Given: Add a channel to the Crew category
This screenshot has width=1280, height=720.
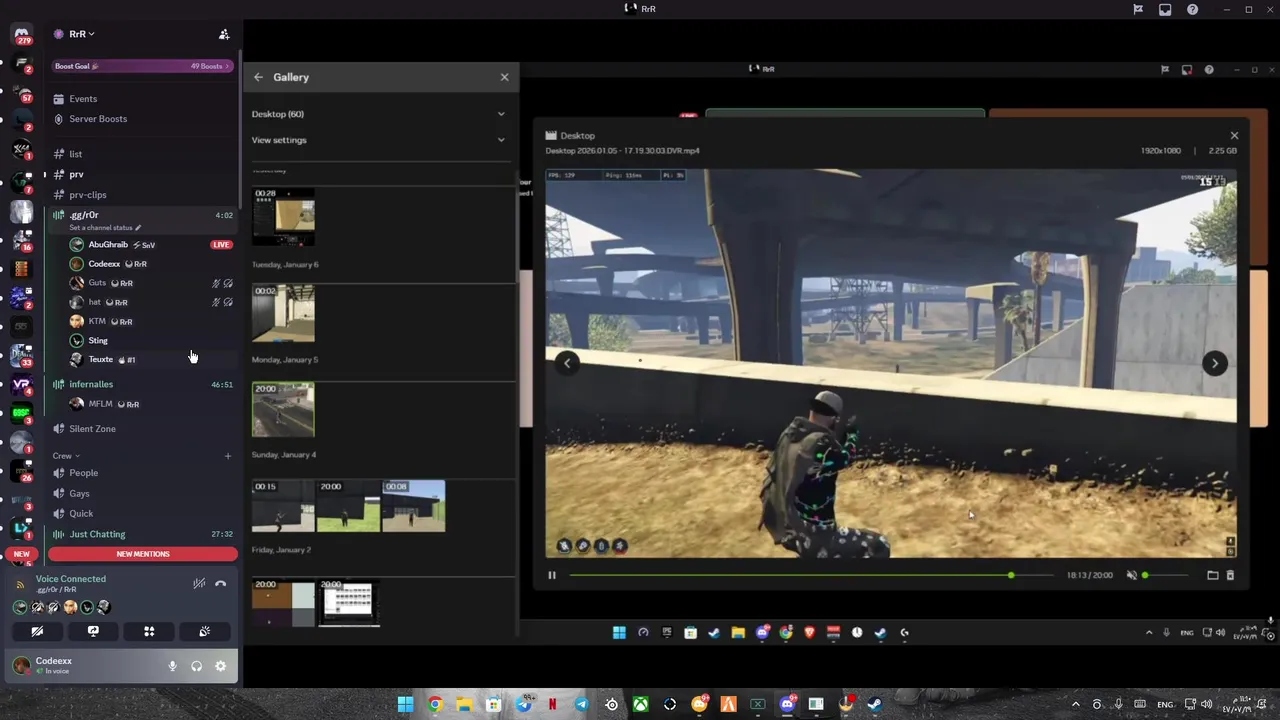Looking at the screenshot, I should pyautogui.click(x=228, y=456).
